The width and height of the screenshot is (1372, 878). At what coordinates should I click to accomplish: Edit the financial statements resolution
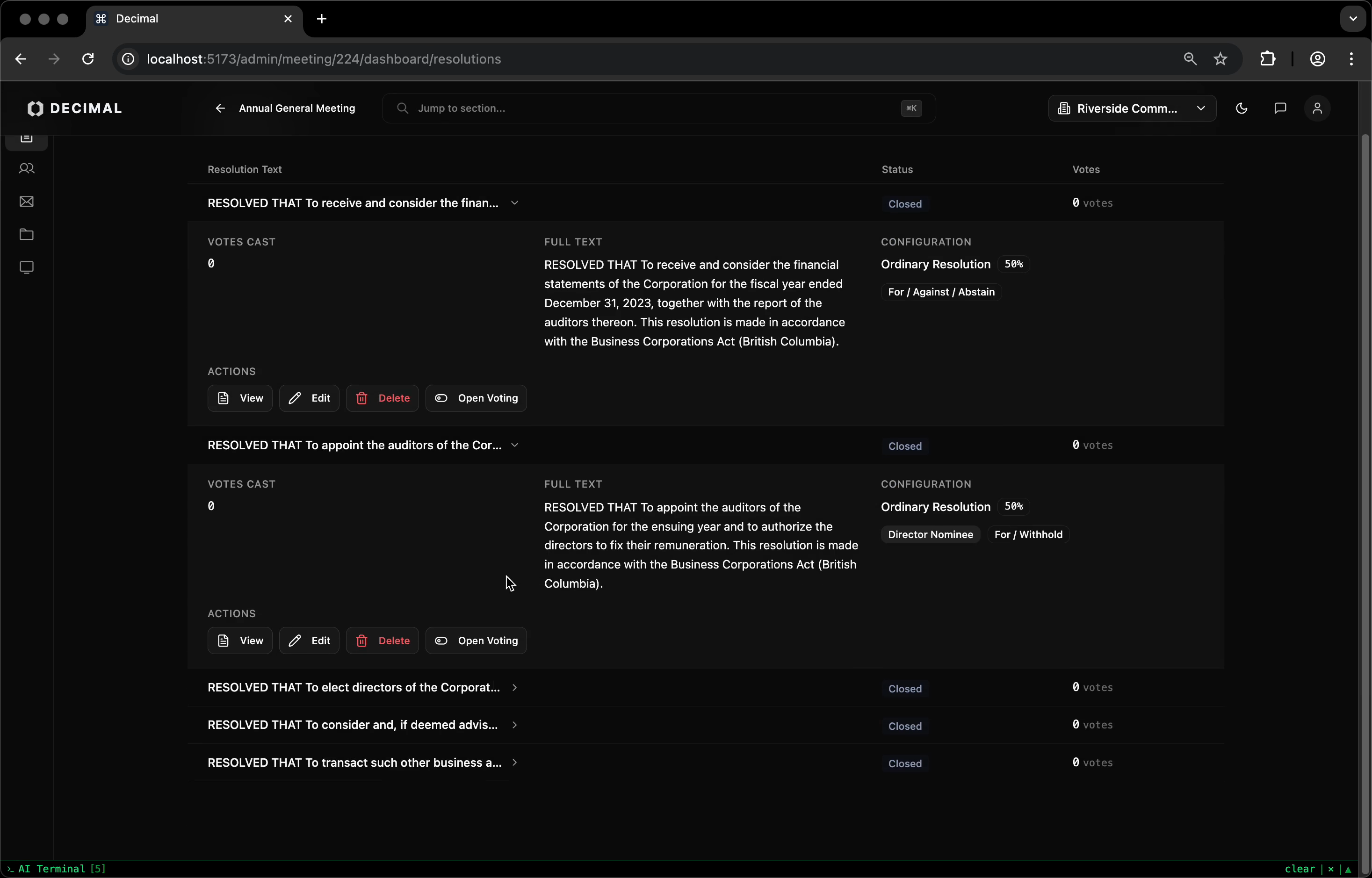coord(309,398)
